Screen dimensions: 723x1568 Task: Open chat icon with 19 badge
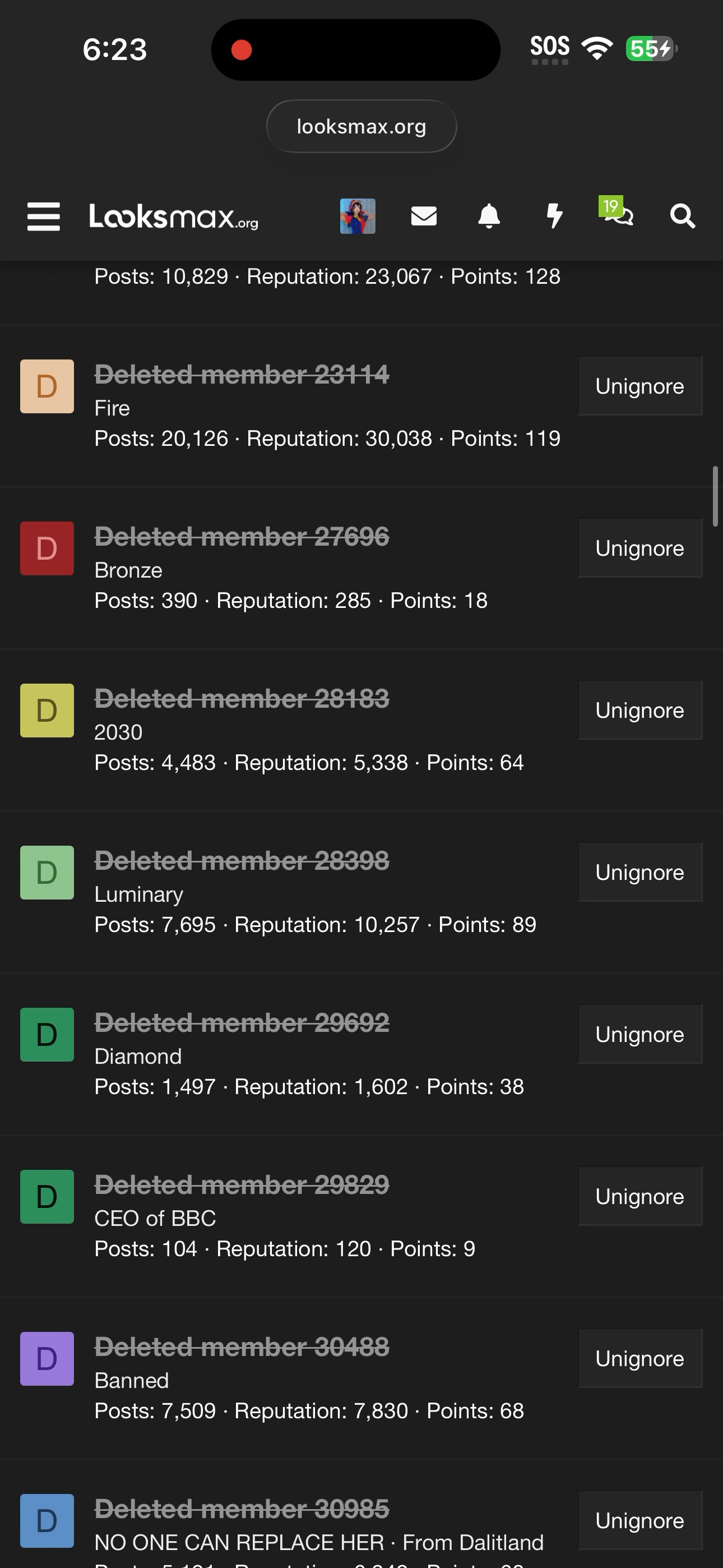pyautogui.click(x=618, y=214)
